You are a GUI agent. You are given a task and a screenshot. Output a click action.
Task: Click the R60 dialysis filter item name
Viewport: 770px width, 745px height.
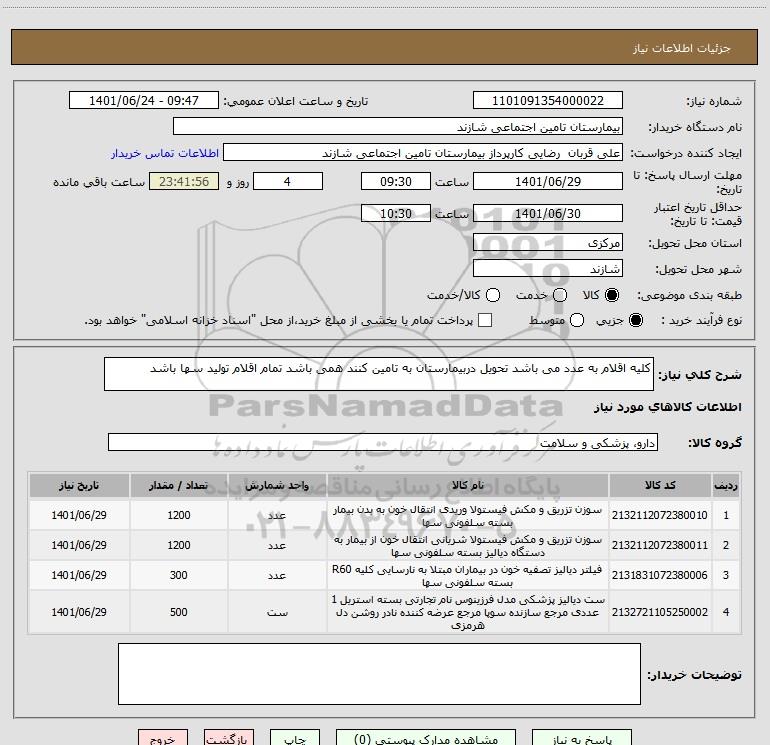click(x=468, y=576)
